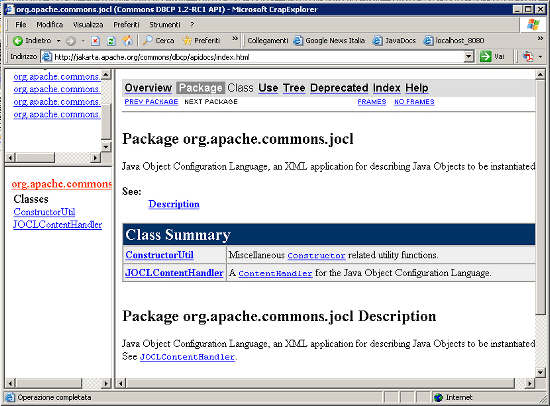Open the Google News Italia link shortcut
550x406 pixels.
tap(330, 41)
